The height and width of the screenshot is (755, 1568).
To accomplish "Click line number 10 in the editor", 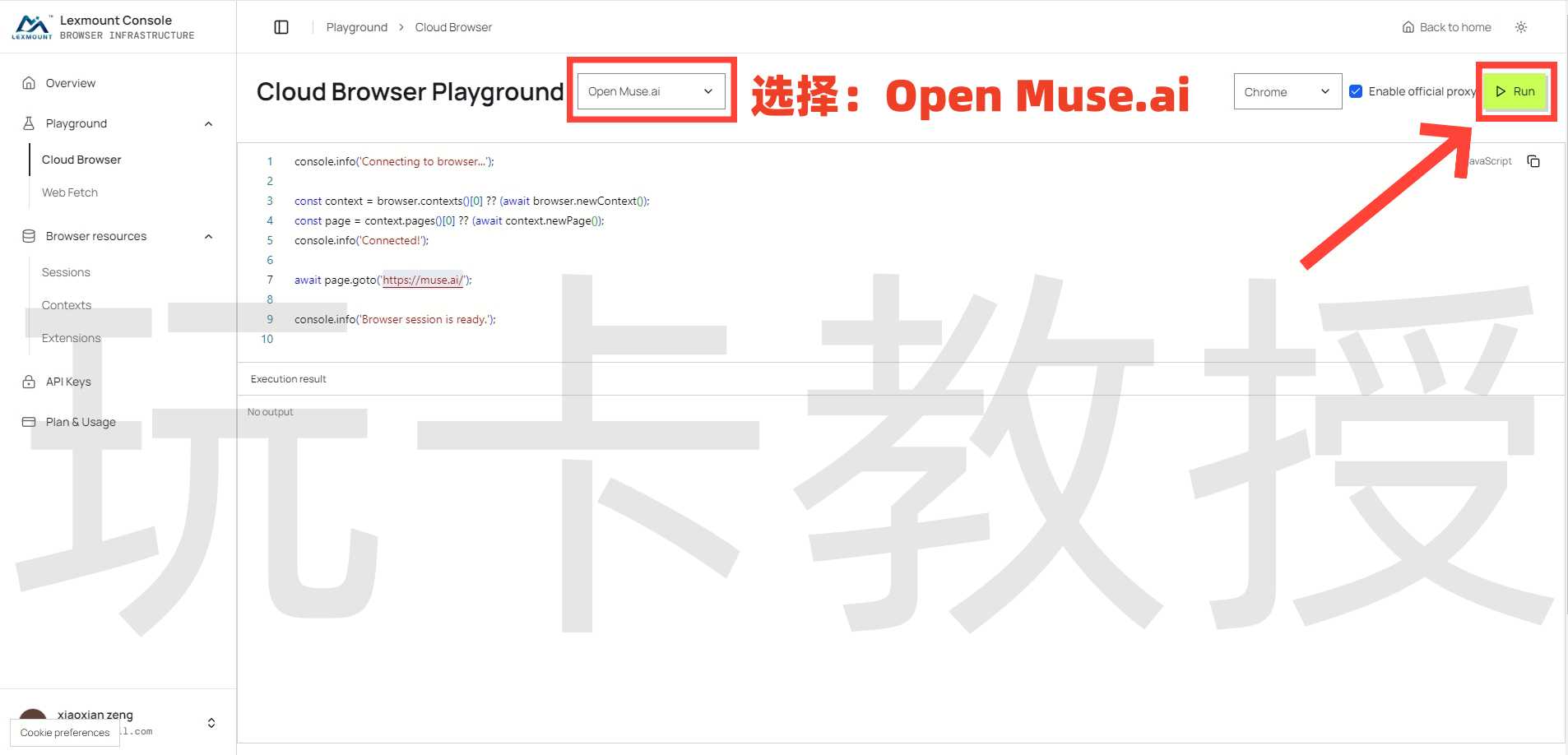I will [267, 339].
